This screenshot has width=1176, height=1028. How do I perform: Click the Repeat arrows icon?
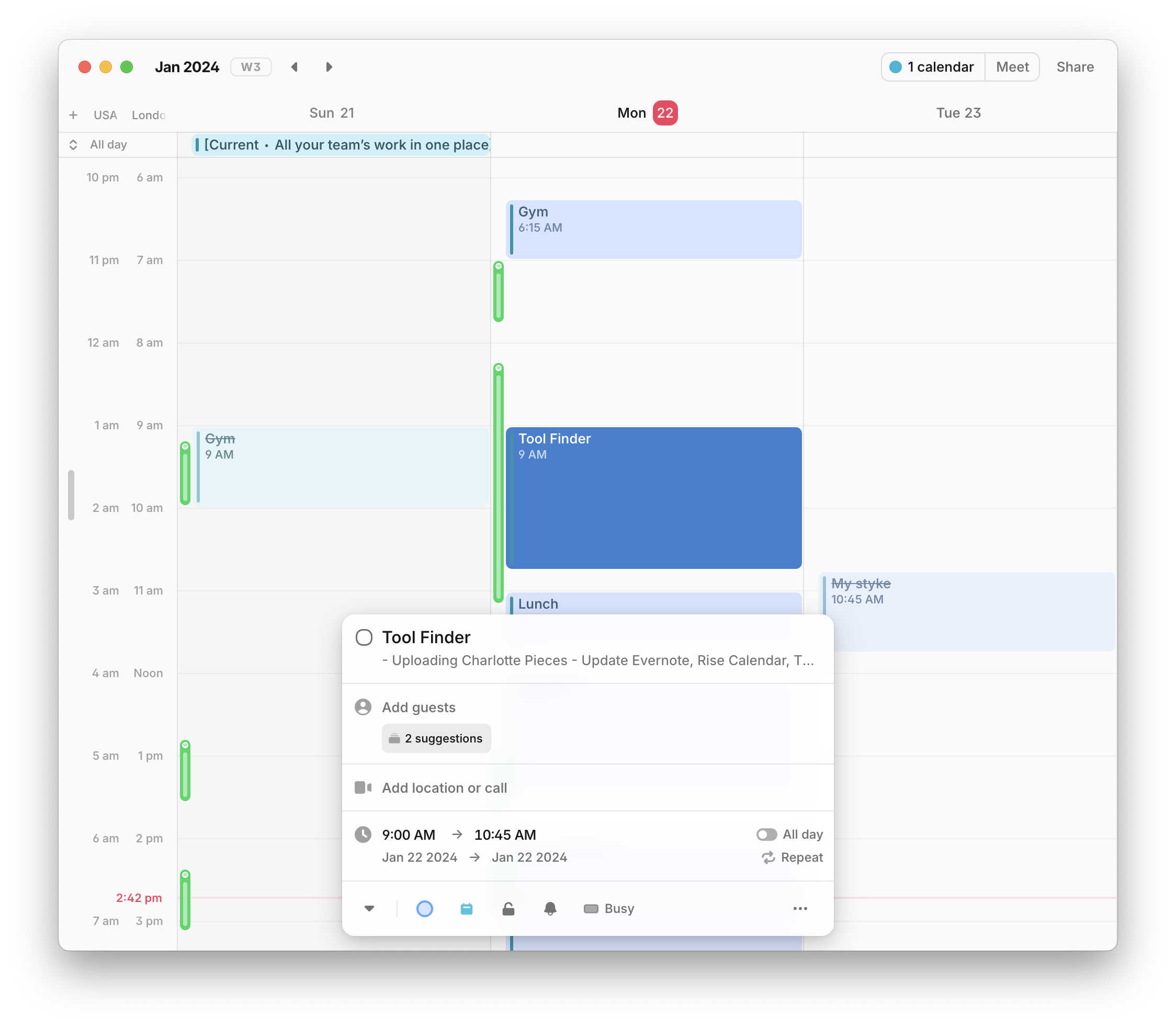(x=768, y=858)
